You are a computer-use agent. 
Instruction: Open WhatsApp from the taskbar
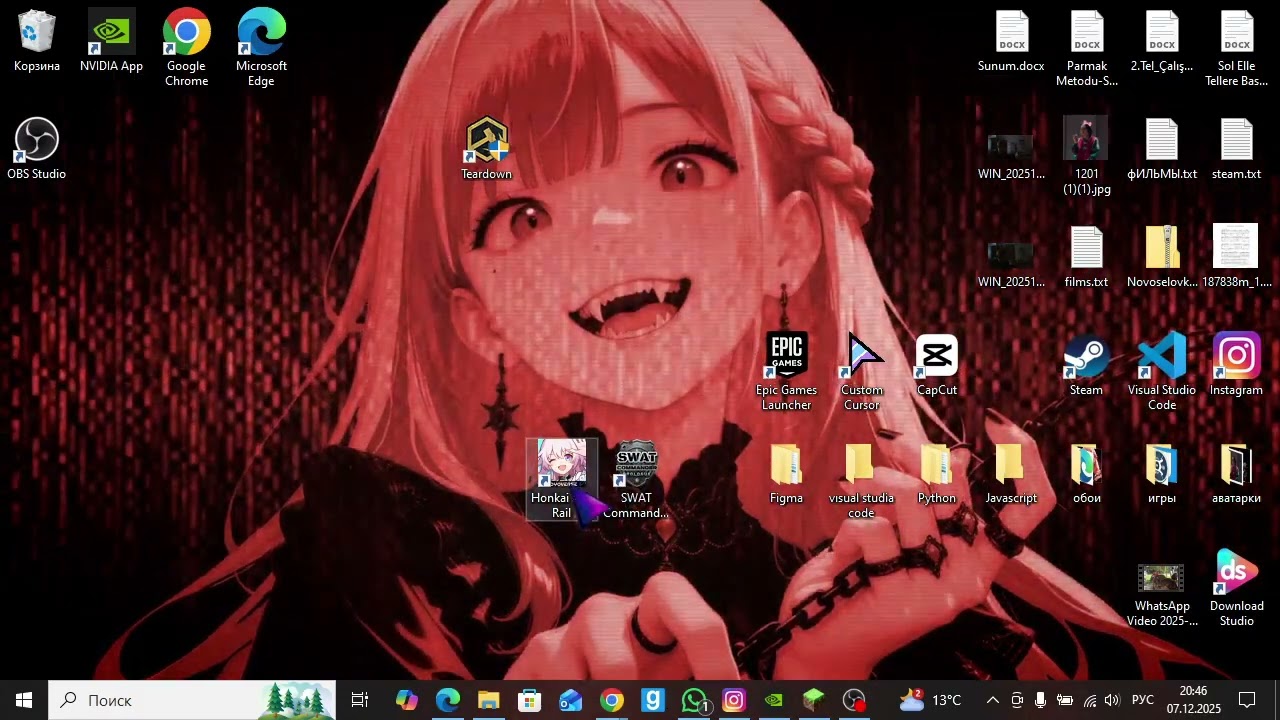(693, 700)
